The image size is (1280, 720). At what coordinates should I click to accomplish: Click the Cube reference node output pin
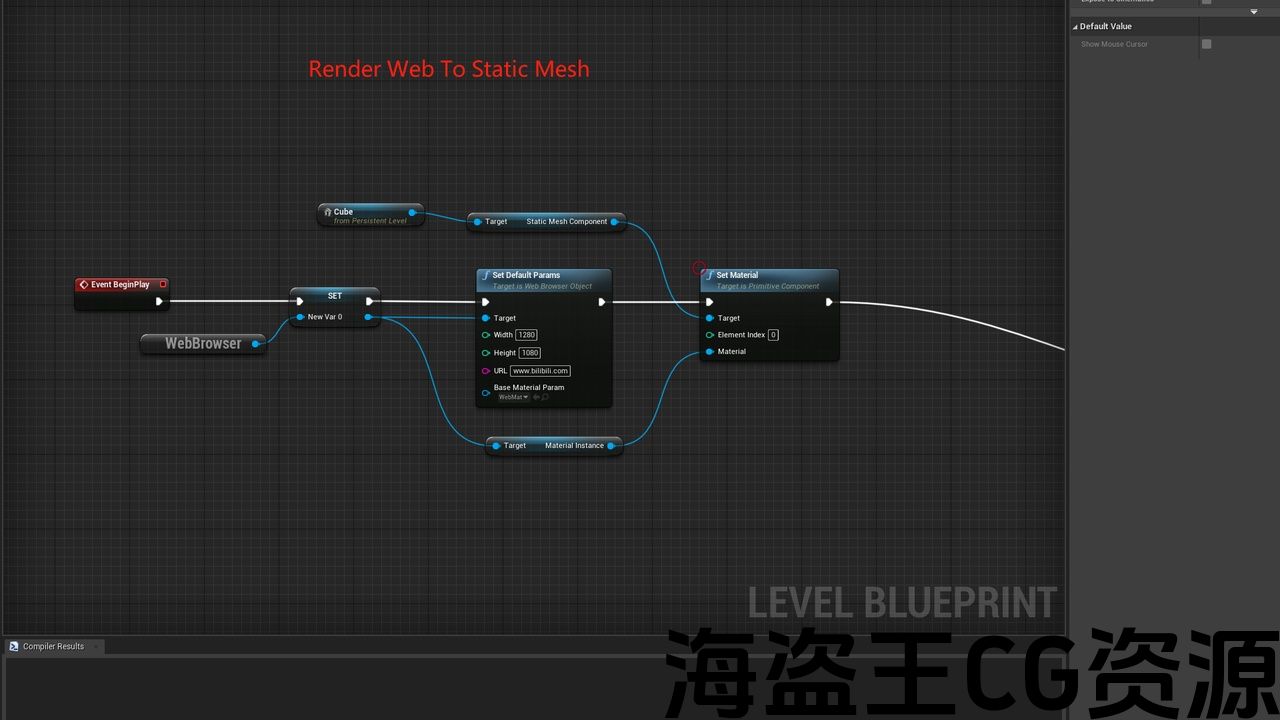(412, 212)
